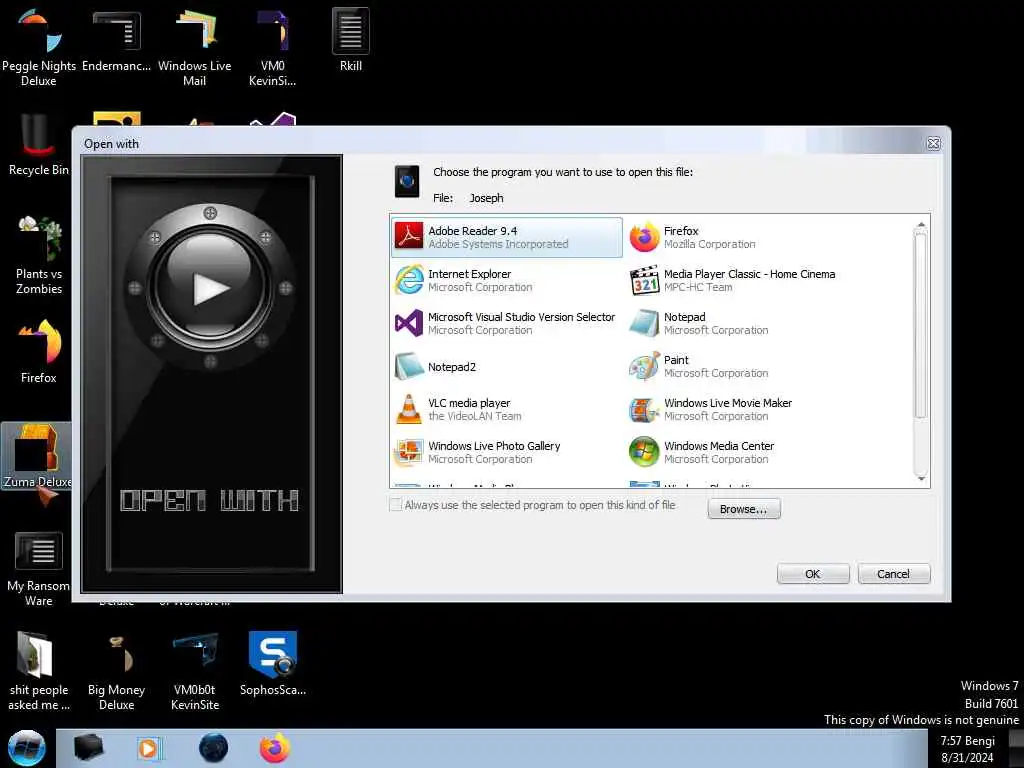
Task: Select Plants vs Zombies desktop icon
Action: click(x=39, y=255)
